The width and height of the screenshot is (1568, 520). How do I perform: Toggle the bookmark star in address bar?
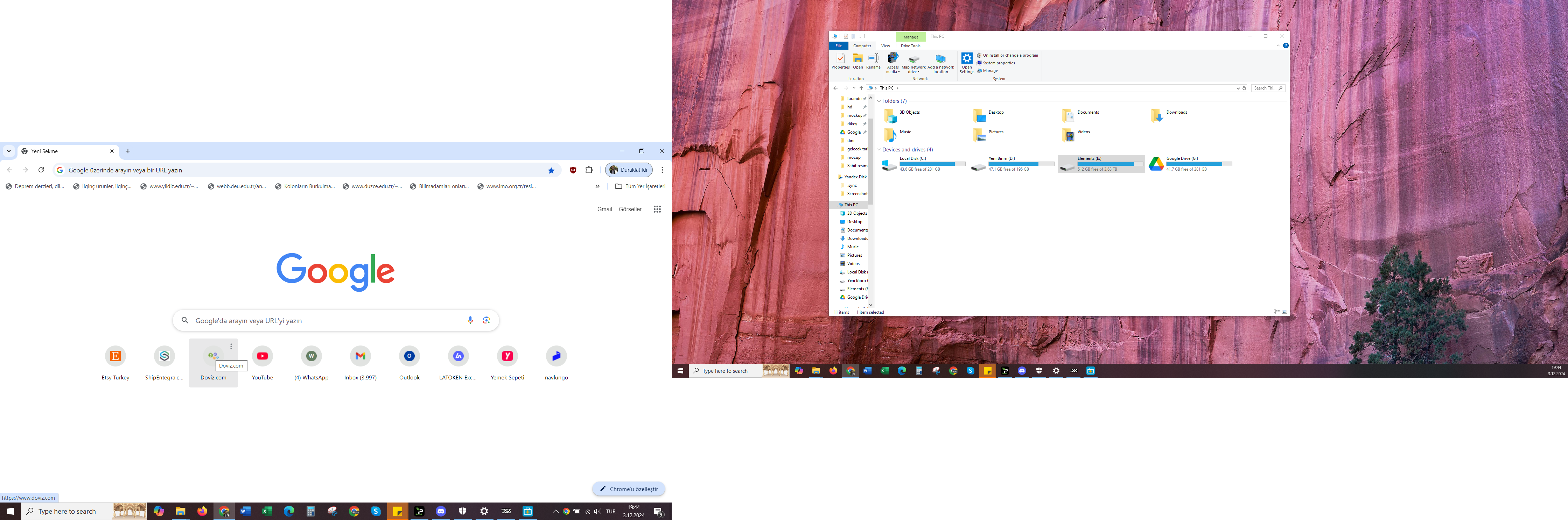(551, 170)
